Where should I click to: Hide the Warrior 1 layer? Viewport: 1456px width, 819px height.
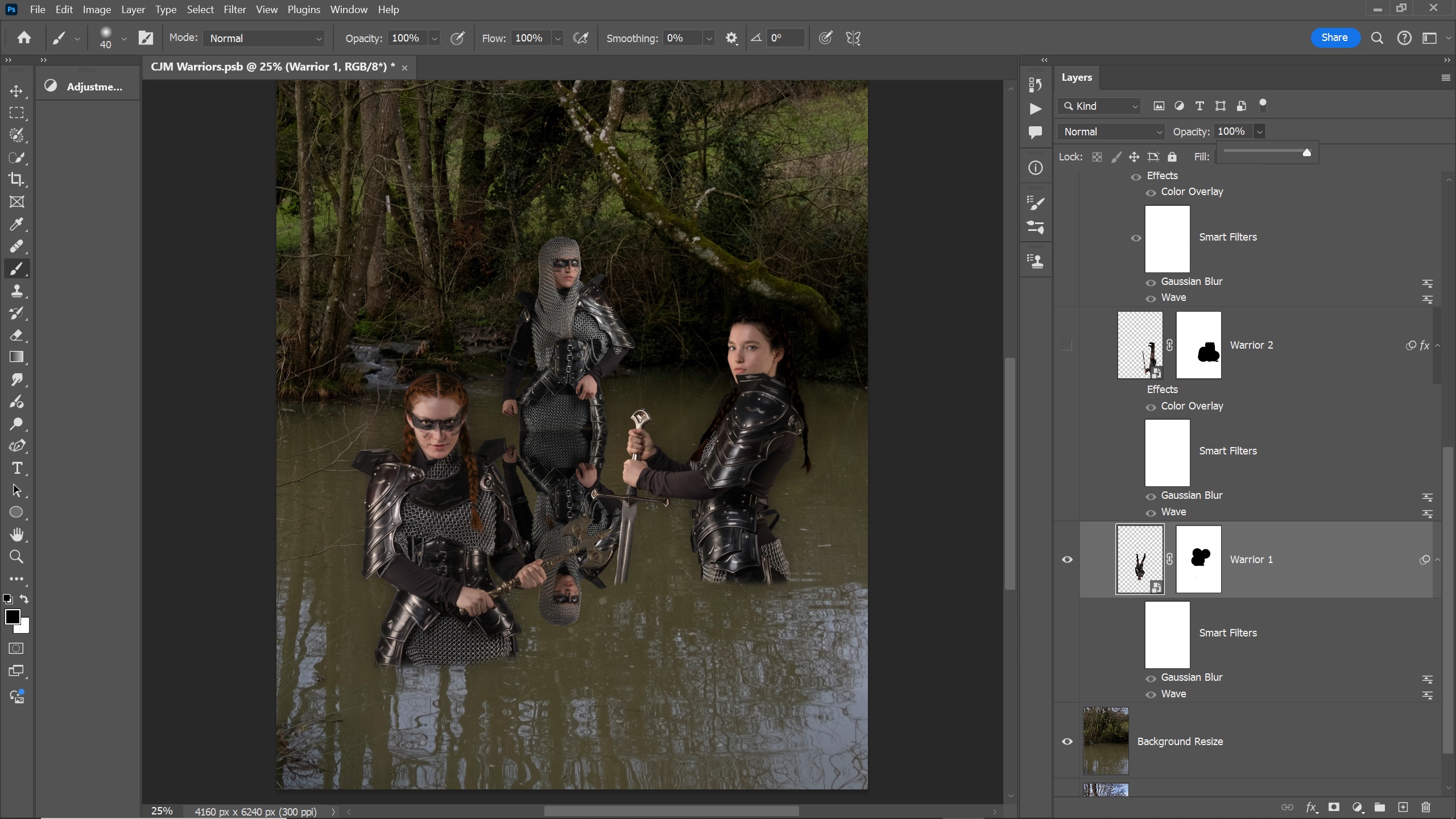[1067, 560]
